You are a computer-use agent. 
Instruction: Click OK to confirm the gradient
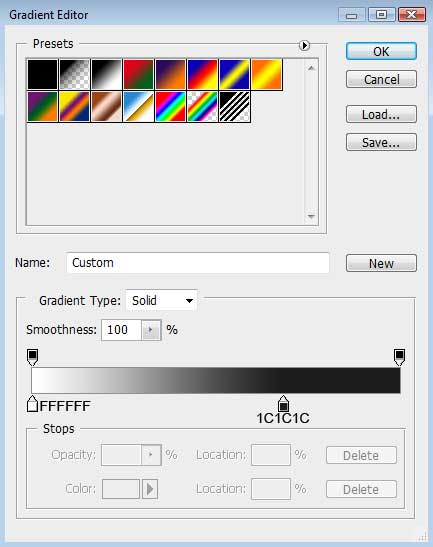click(381, 52)
